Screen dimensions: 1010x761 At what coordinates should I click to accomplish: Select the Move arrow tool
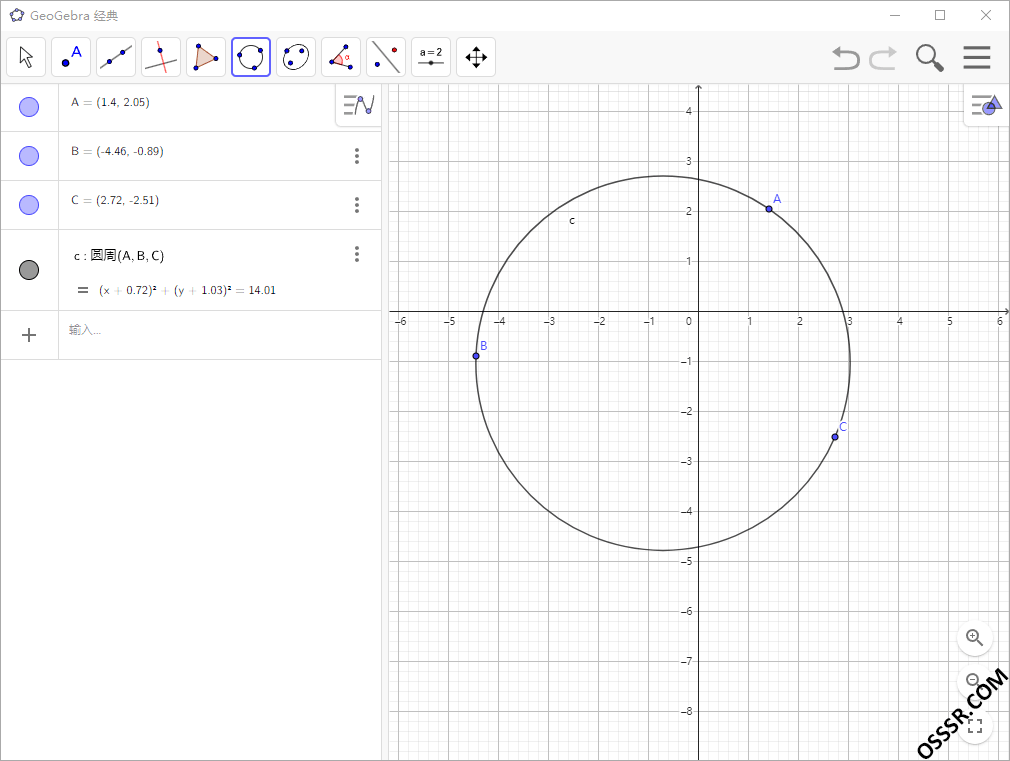(x=26, y=57)
